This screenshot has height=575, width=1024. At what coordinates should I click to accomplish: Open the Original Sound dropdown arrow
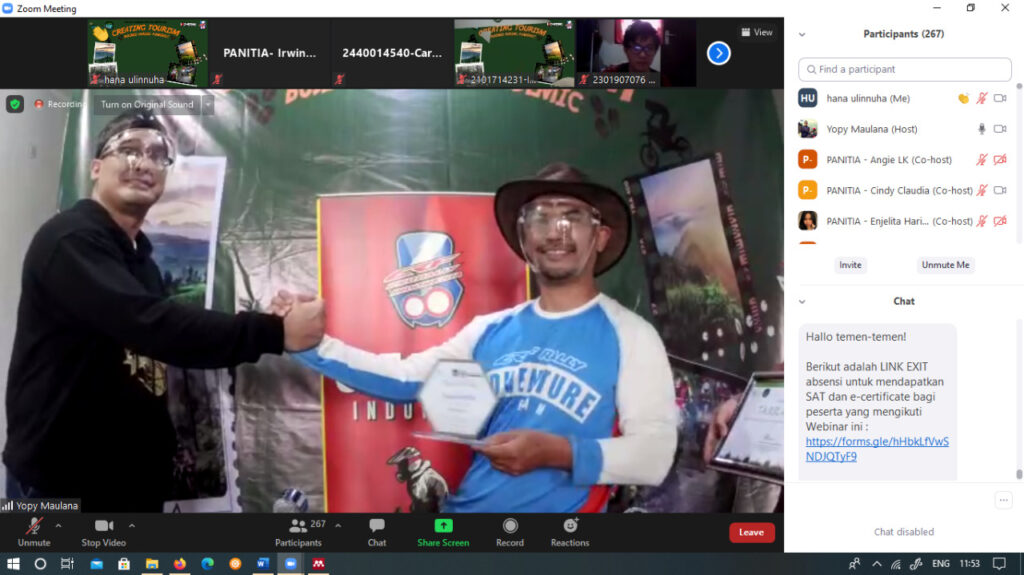[208, 104]
